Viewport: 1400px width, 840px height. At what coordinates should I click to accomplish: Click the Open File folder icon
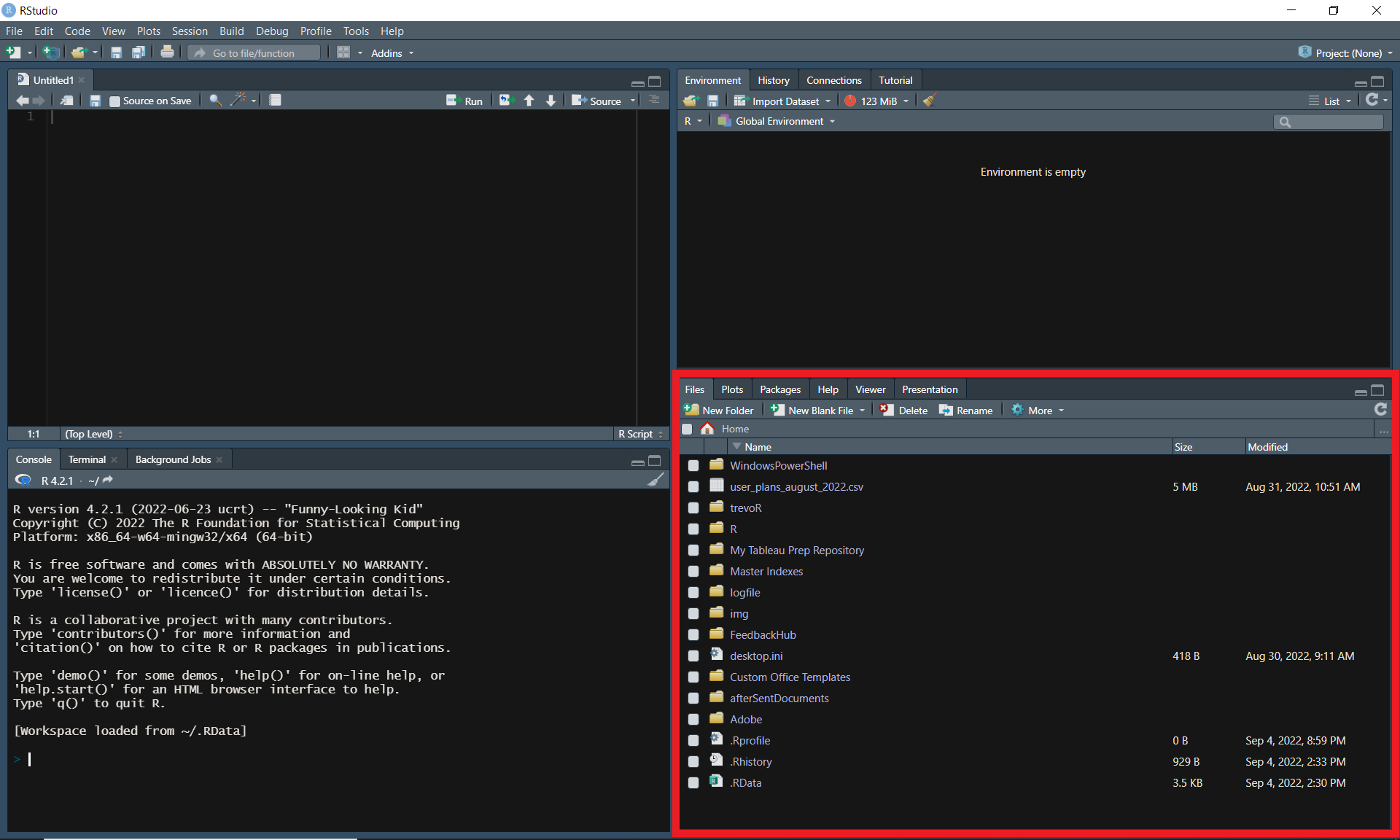coord(79,52)
